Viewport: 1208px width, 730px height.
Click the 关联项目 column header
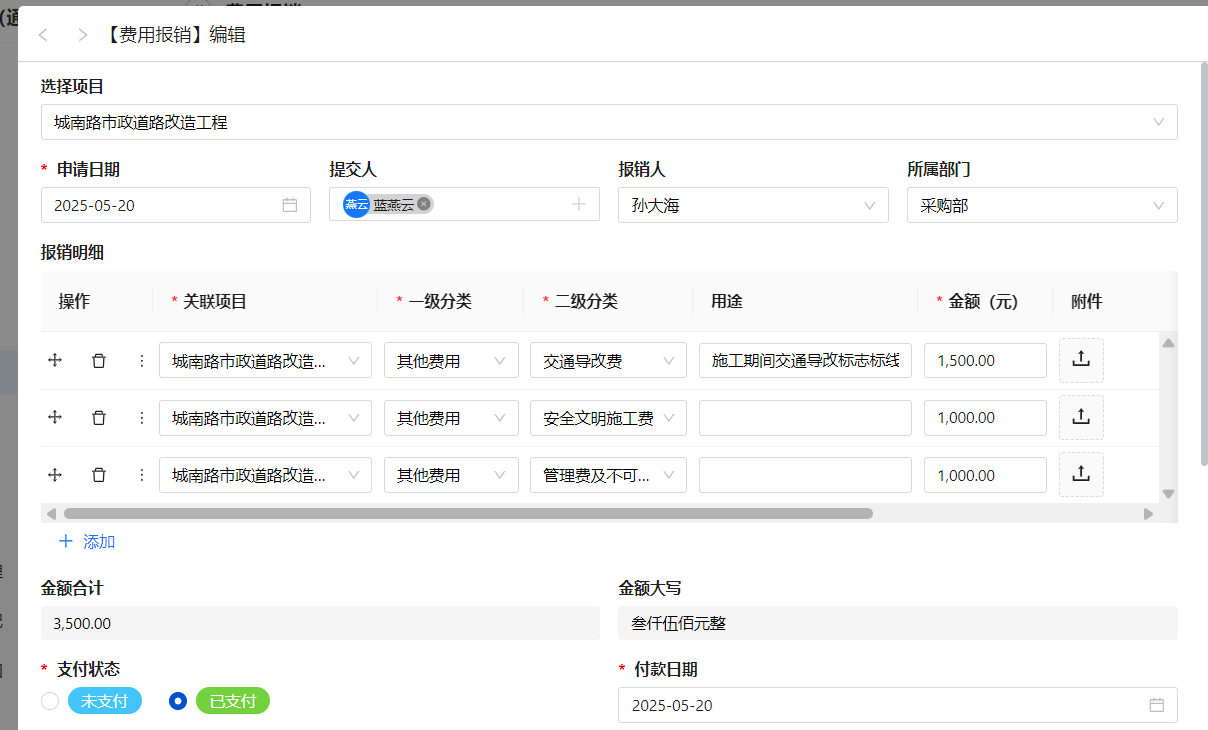[215, 301]
